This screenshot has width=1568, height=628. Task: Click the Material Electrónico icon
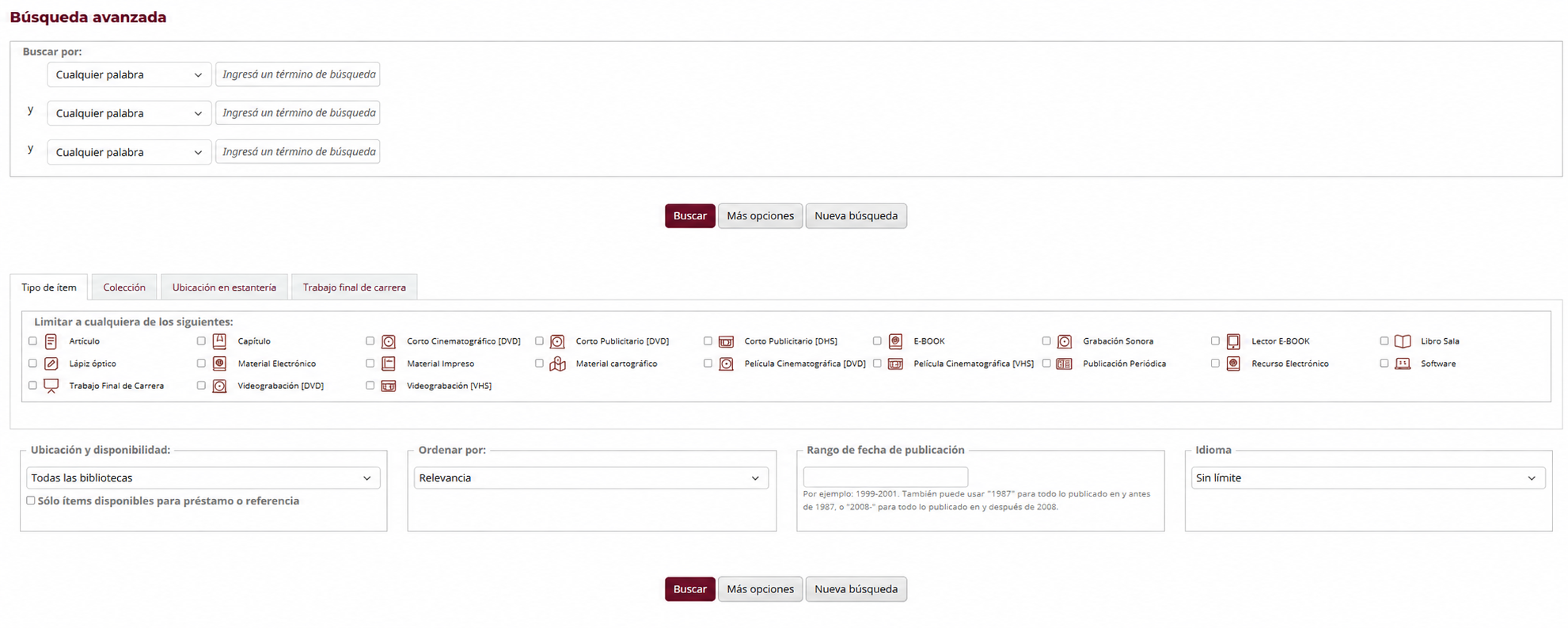coord(220,363)
